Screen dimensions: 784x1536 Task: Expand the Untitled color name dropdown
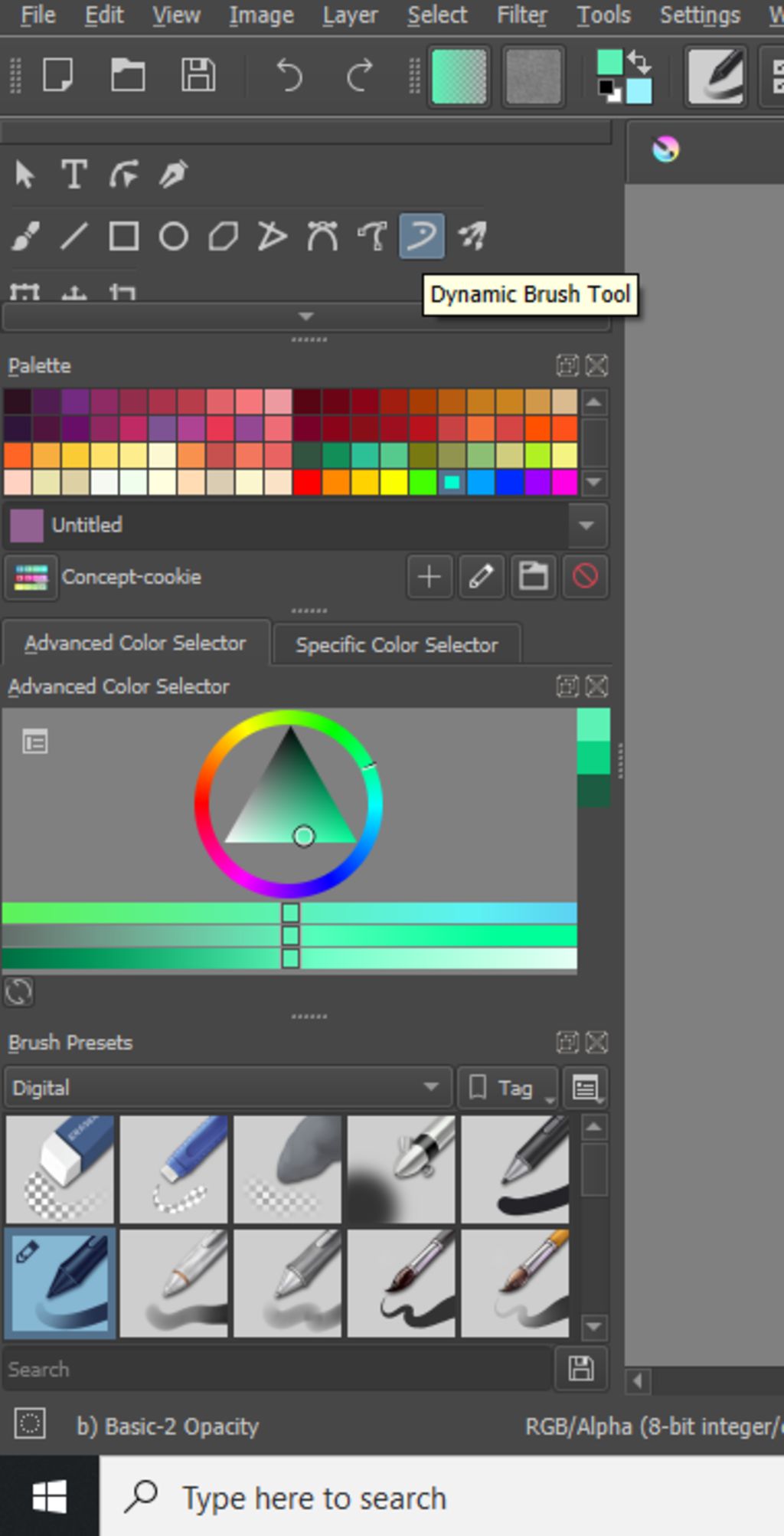[x=586, y=526]
